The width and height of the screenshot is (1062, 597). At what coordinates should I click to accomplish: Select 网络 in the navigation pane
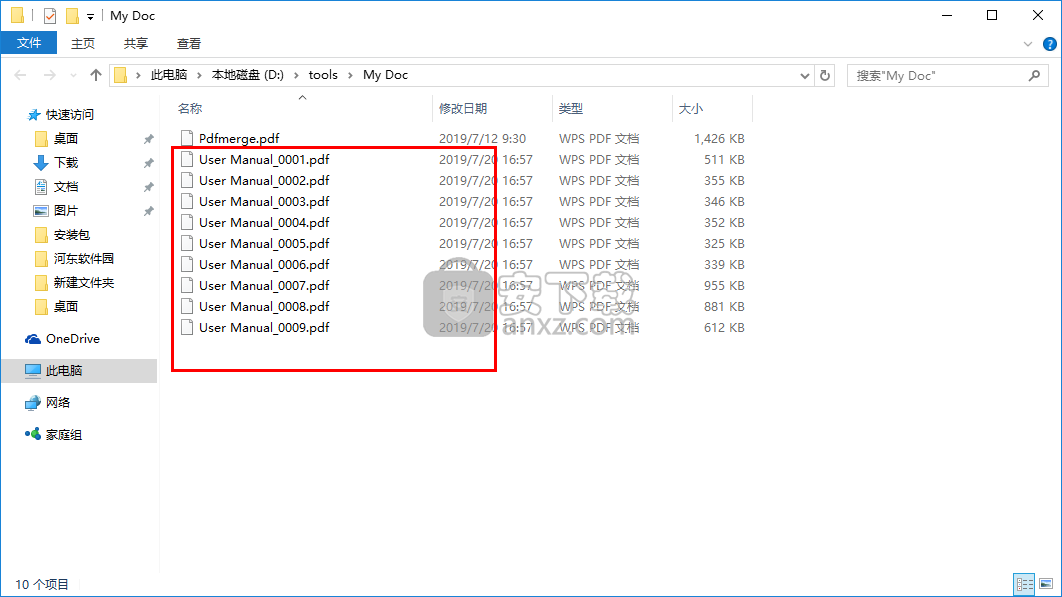tap(58, 403)
